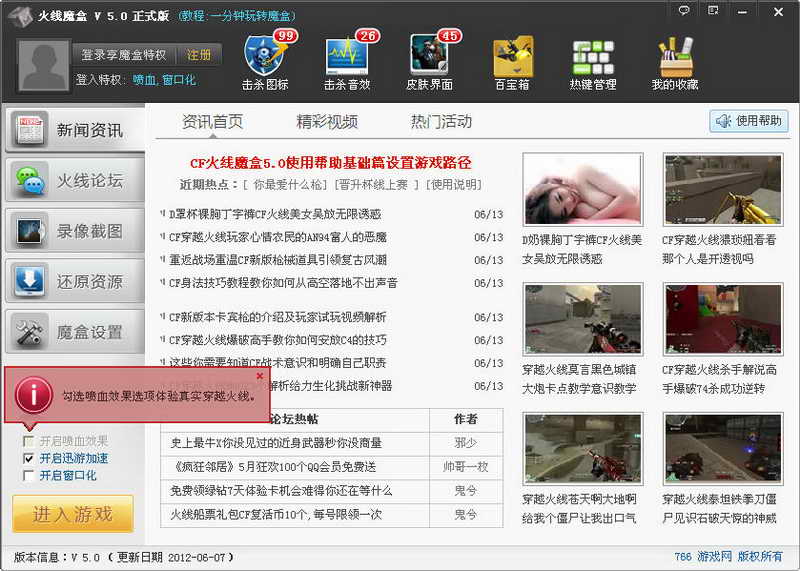This screenshot has width=800, height=571.
Task: Click caption 穿越火线莫言黑色城镇大炮卡点教学
Action: [579, 379]
